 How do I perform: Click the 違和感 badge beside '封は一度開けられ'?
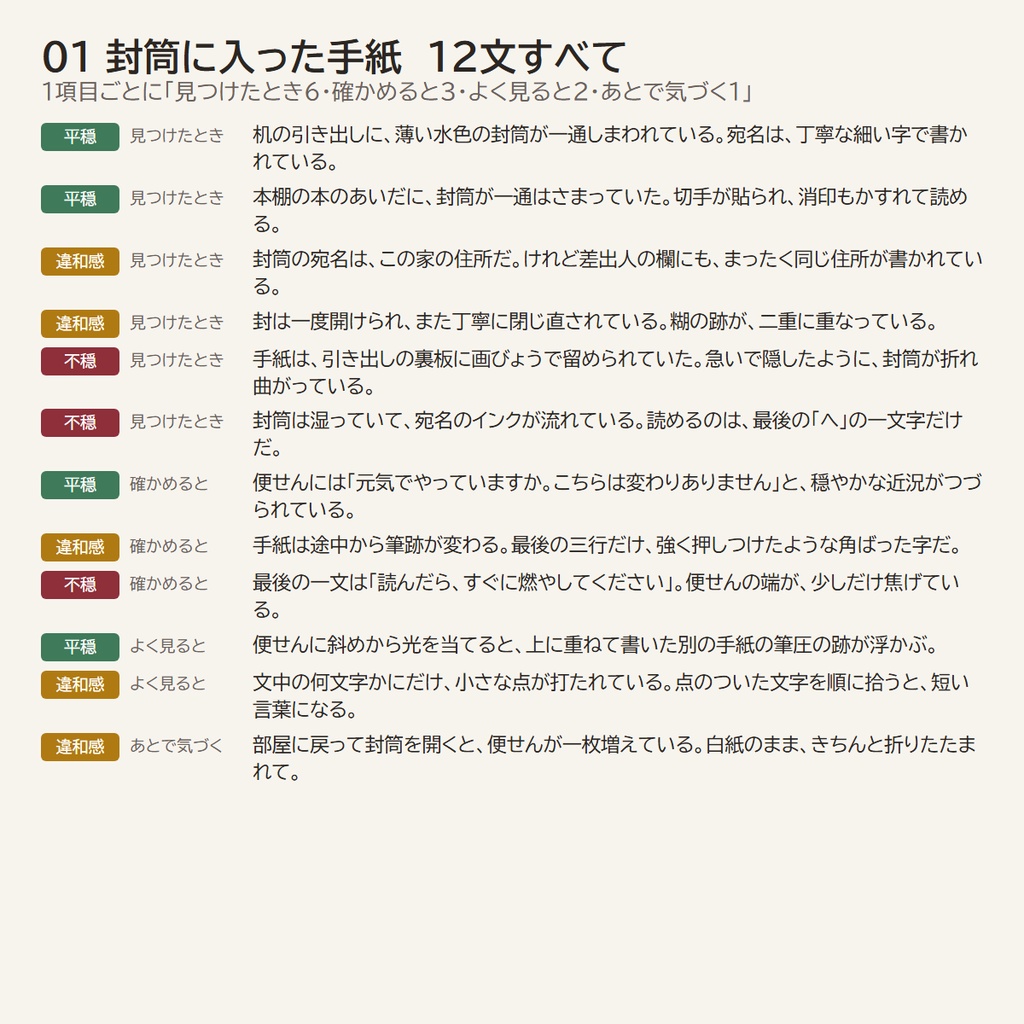coord(80,323)
